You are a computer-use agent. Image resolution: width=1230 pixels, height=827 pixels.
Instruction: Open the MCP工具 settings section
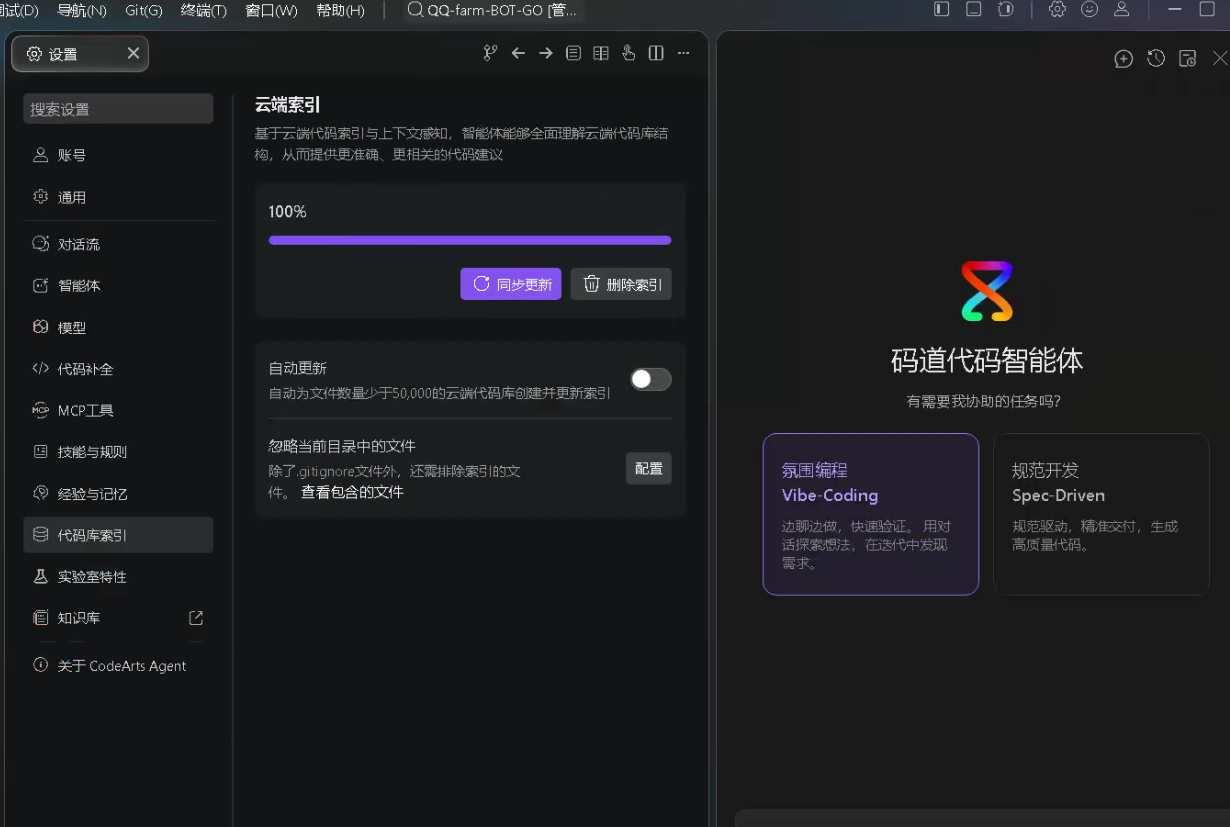pos(118,410)
